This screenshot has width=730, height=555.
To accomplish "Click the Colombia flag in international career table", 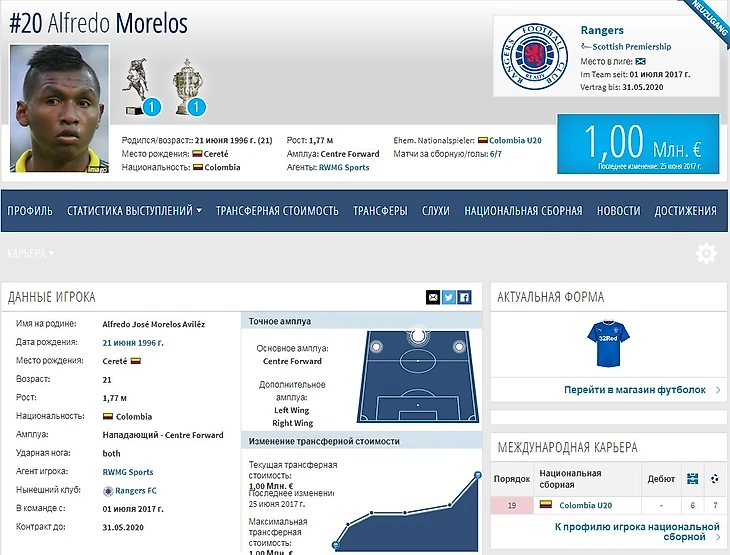I will 546,504.
